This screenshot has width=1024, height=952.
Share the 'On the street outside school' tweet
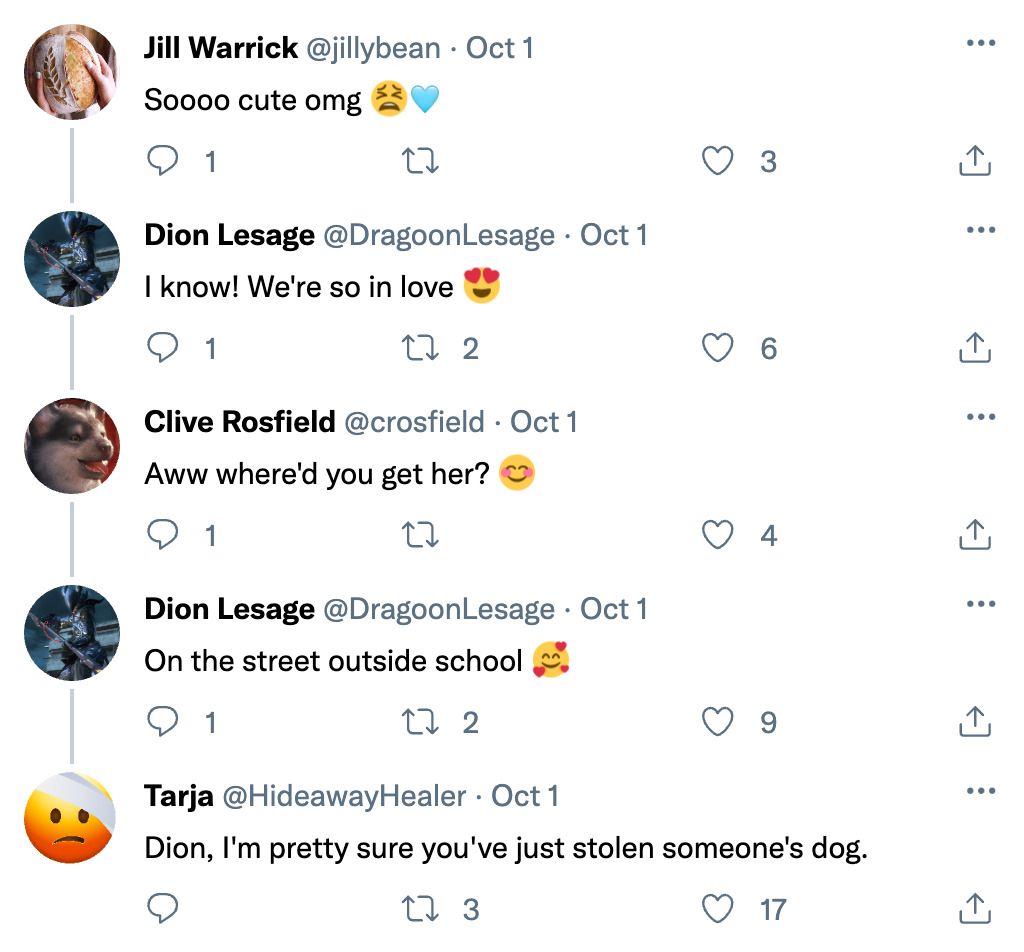(974, 722)
